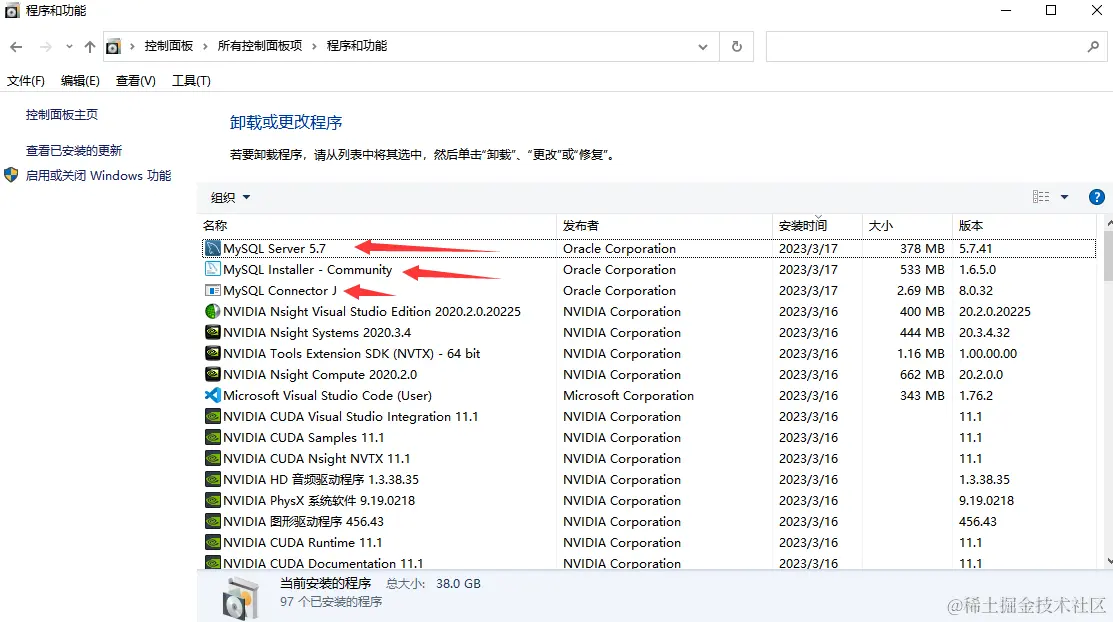Screen dimensions: 1113x622
Task: Open the view options dropdown arrow
Action: (1064, 197)
